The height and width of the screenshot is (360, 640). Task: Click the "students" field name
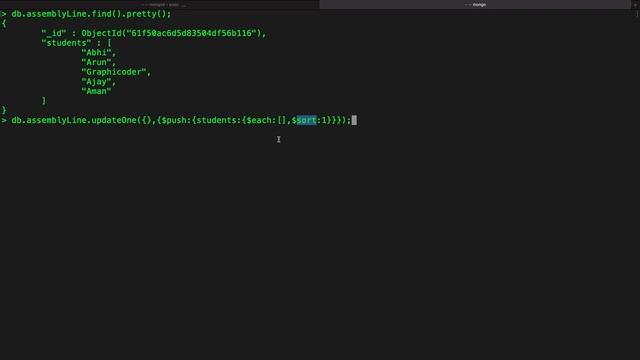tap(66, 43)
